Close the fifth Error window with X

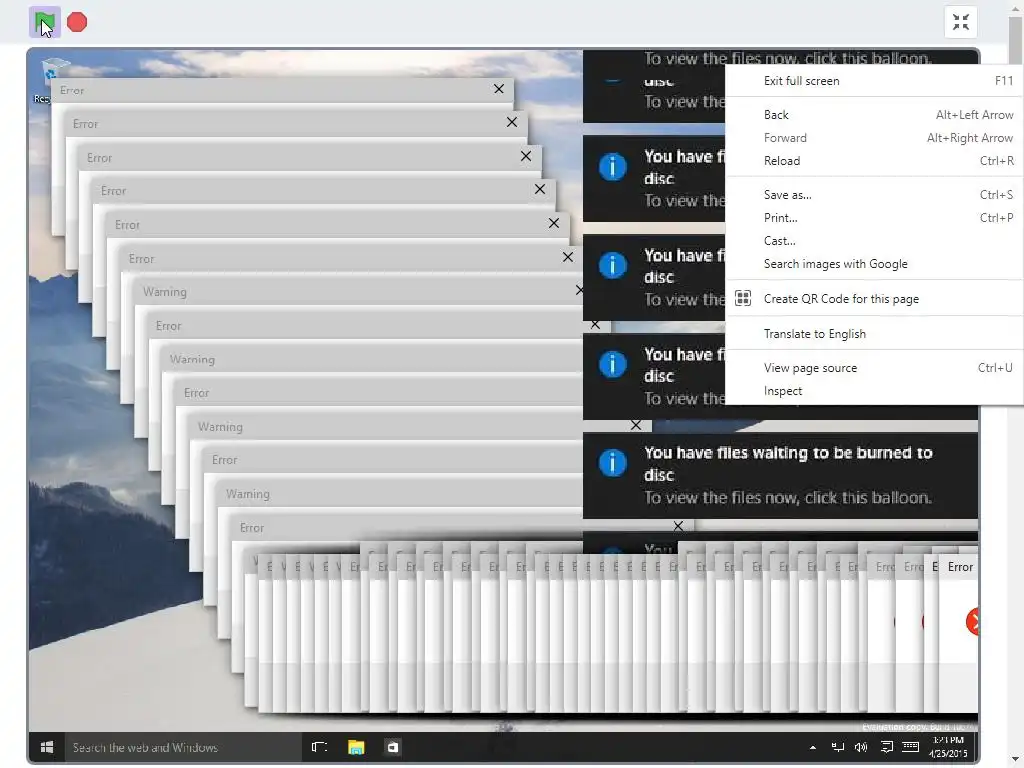click(x=554, y=223)
